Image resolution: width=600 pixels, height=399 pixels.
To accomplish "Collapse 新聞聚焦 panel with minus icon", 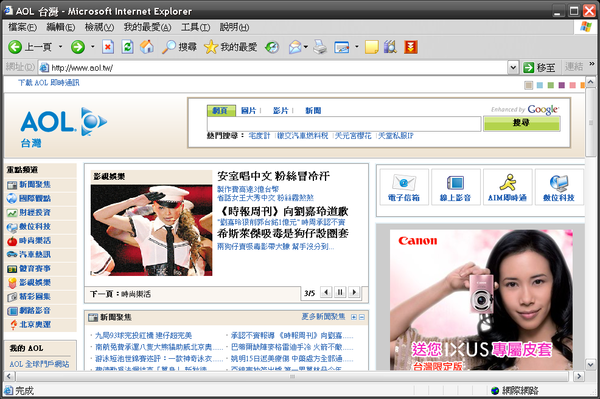I will coord(362,317).
